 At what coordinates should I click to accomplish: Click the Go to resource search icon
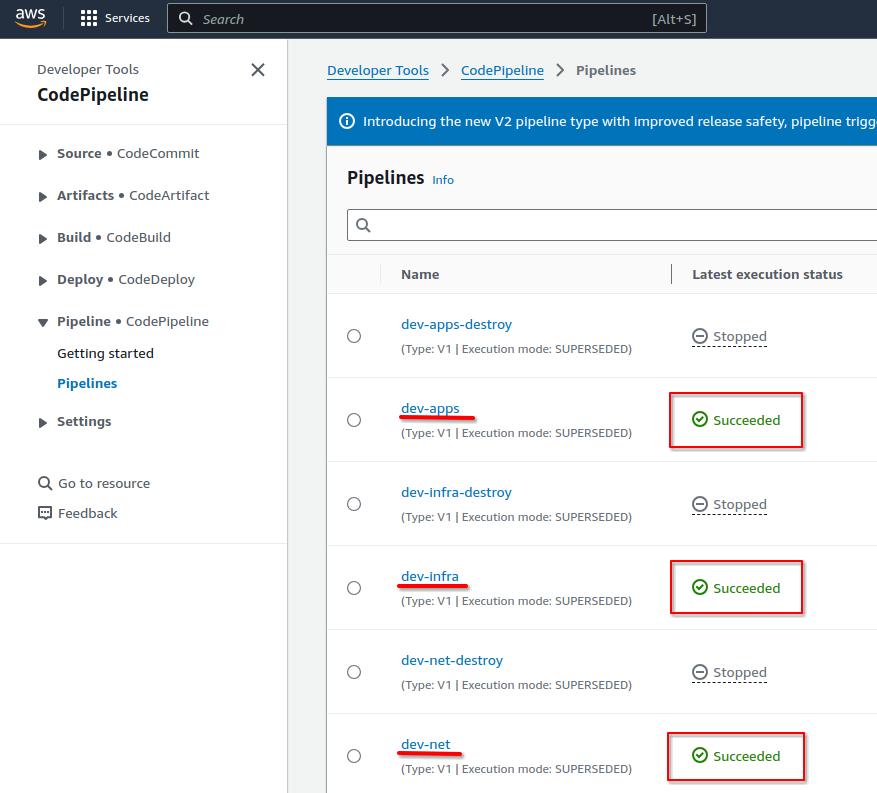[45, 483]
